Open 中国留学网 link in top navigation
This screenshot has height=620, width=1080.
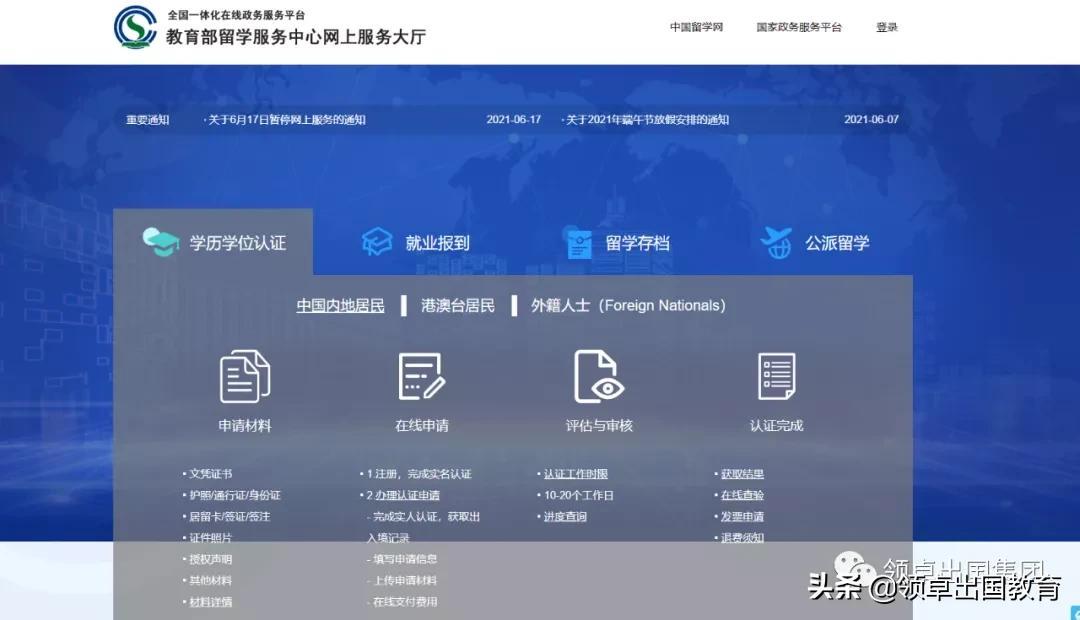tap(696, 28)
